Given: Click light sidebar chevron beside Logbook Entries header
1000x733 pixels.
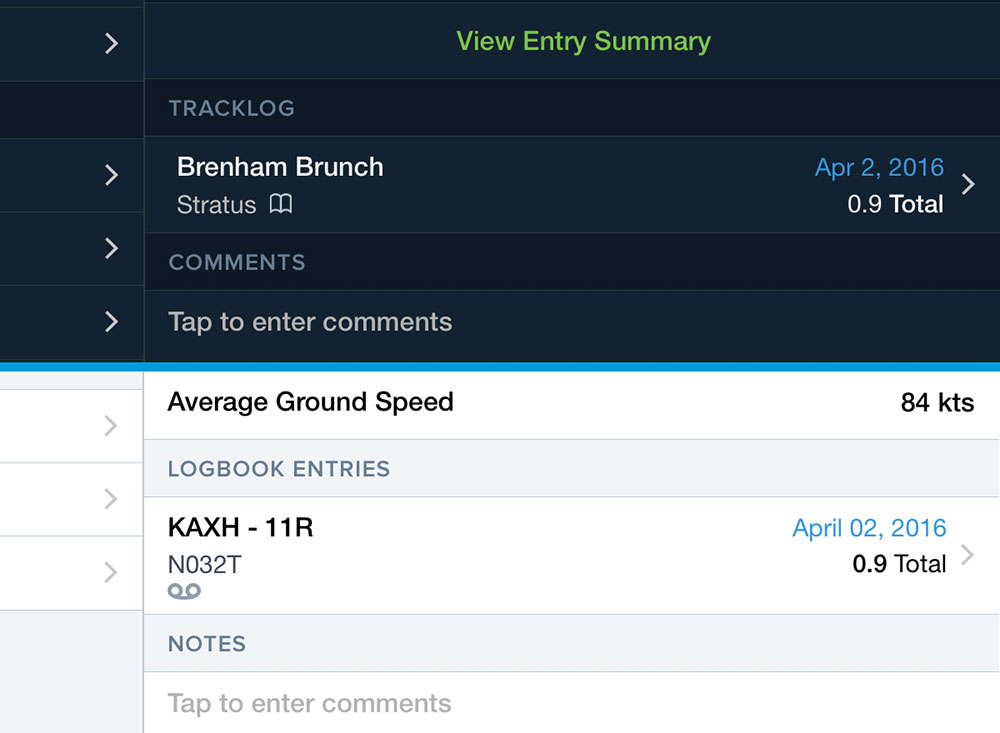Looking at the screenshot, I should pyautogui.click(x=111, y=498).
